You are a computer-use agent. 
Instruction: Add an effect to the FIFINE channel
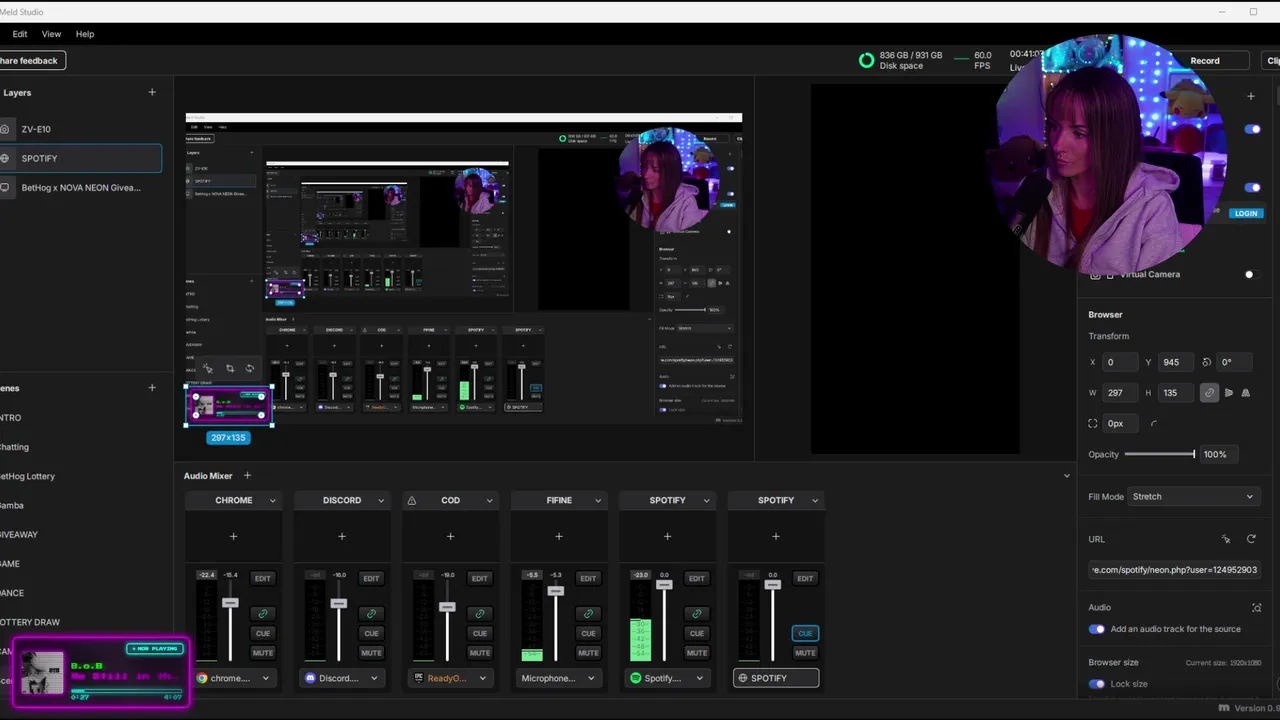[x=559, y=536]
